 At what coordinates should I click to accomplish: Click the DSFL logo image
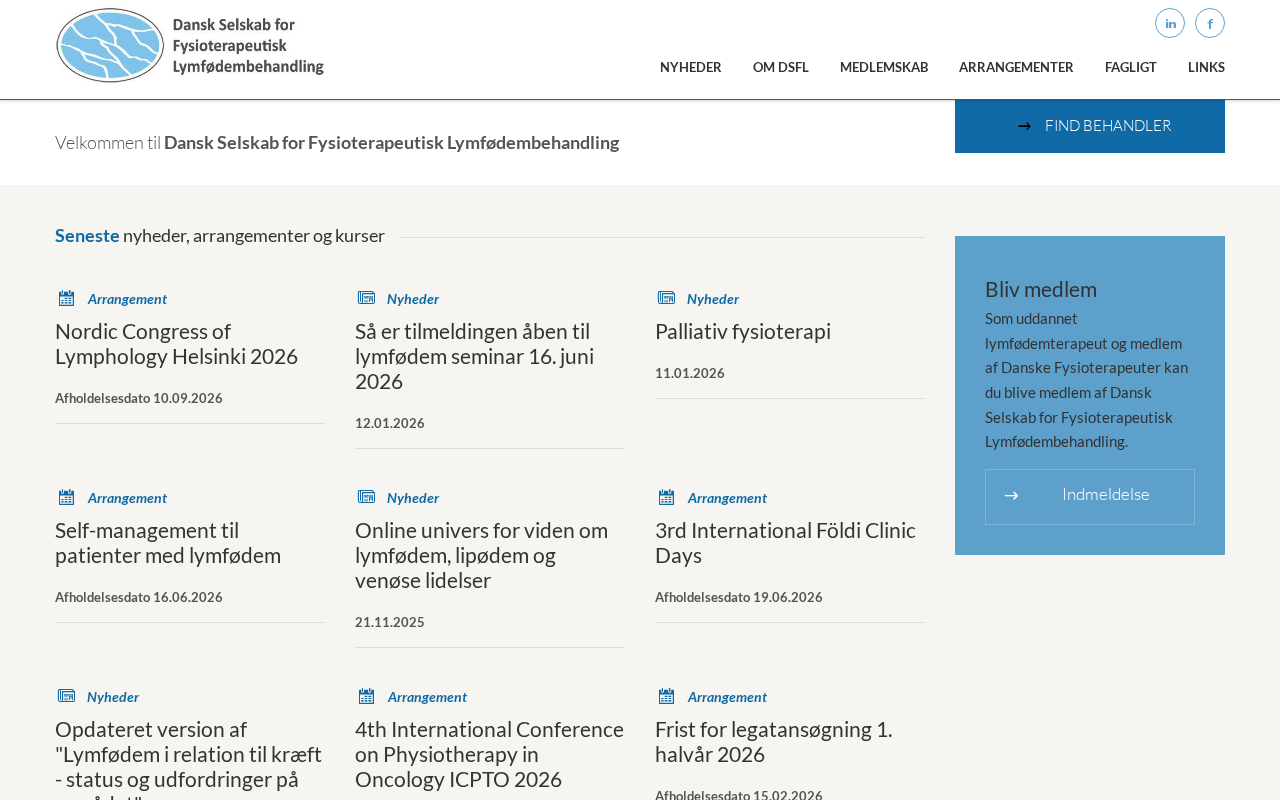coord(190,45)
